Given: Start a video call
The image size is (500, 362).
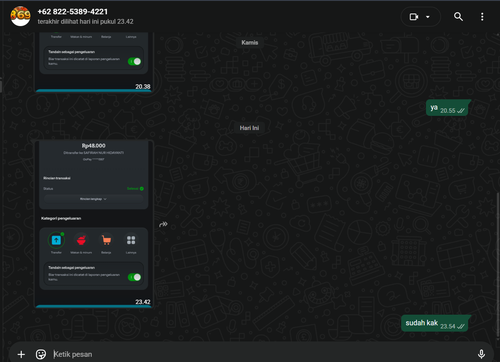Looking at the screenshot, I should [x=414, y=17].
